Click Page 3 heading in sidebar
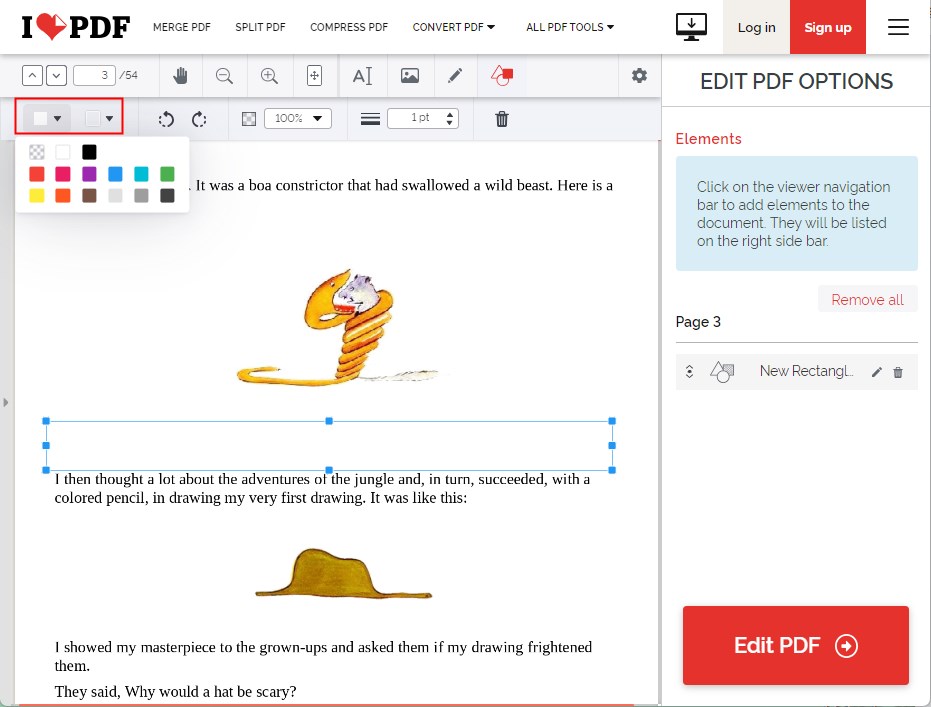 [698, 322]
